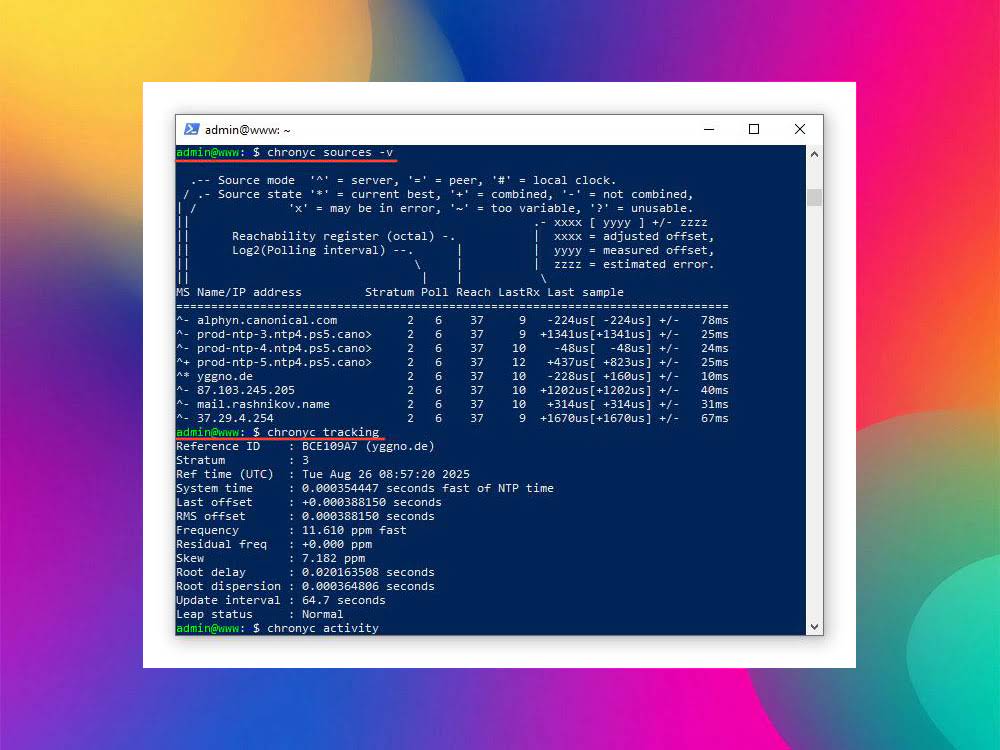Click the window title 'admin@www: ~'
Screen dimensions: 1000x750
click(x=247, y=130)
